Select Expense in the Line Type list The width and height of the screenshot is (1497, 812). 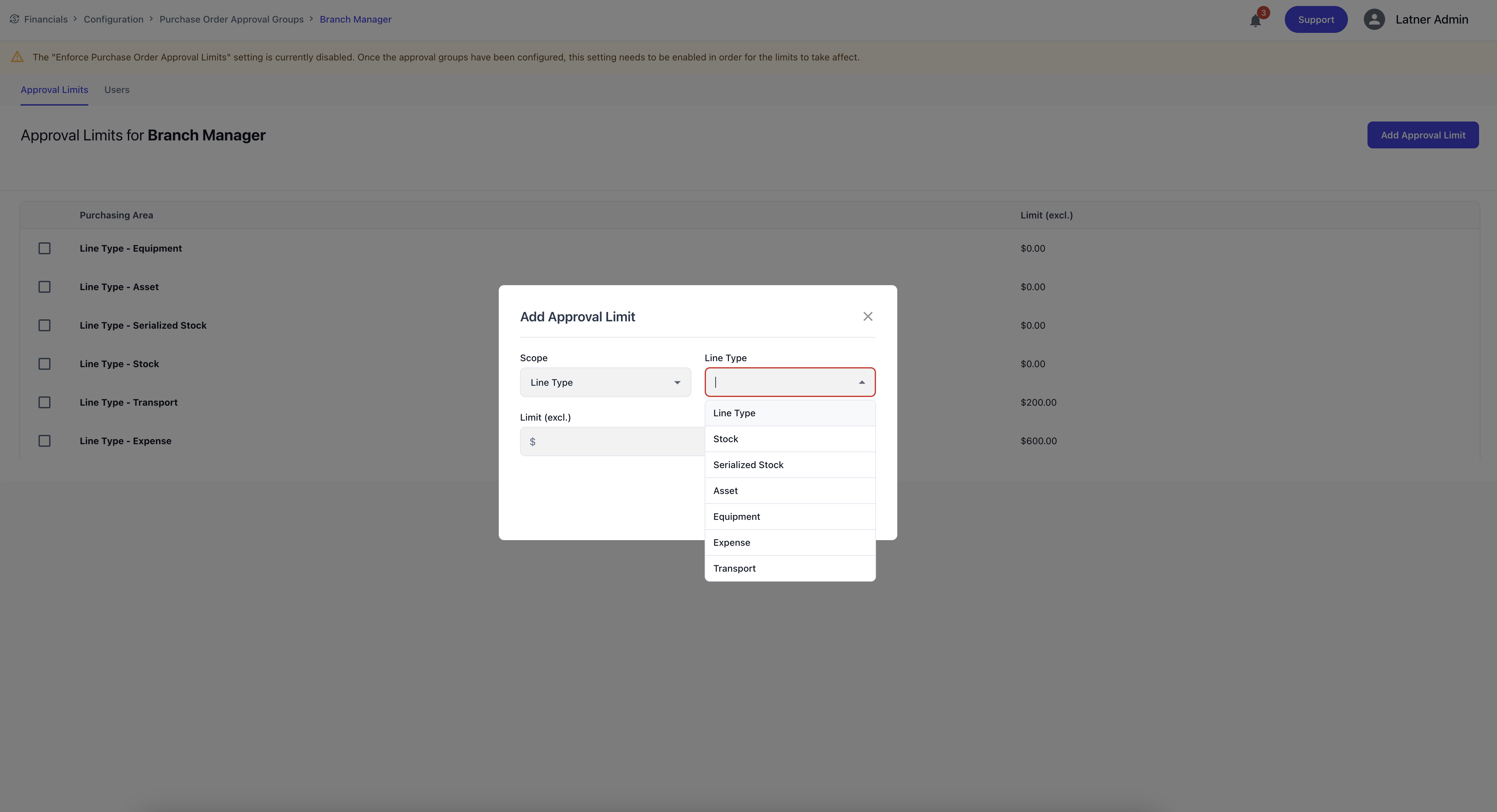coord(731,542)
